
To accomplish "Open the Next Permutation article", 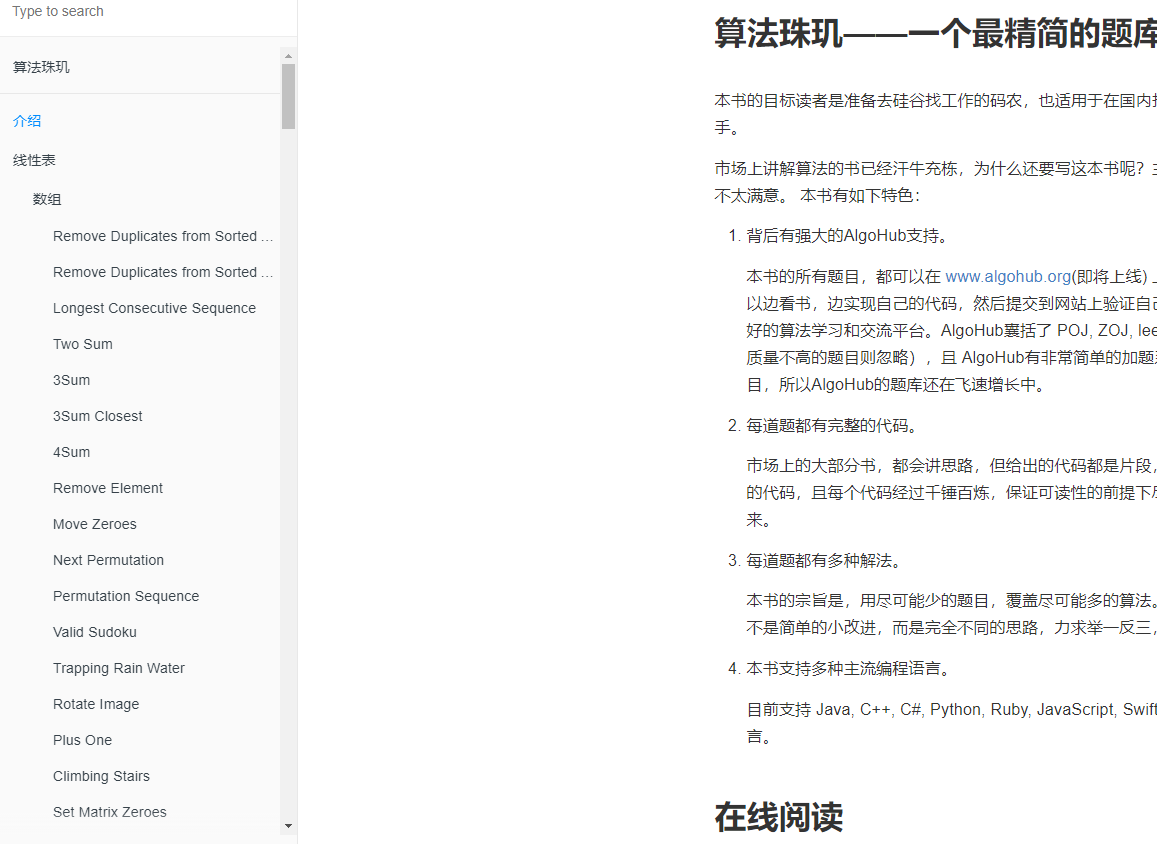I will (x=108, y=561).
